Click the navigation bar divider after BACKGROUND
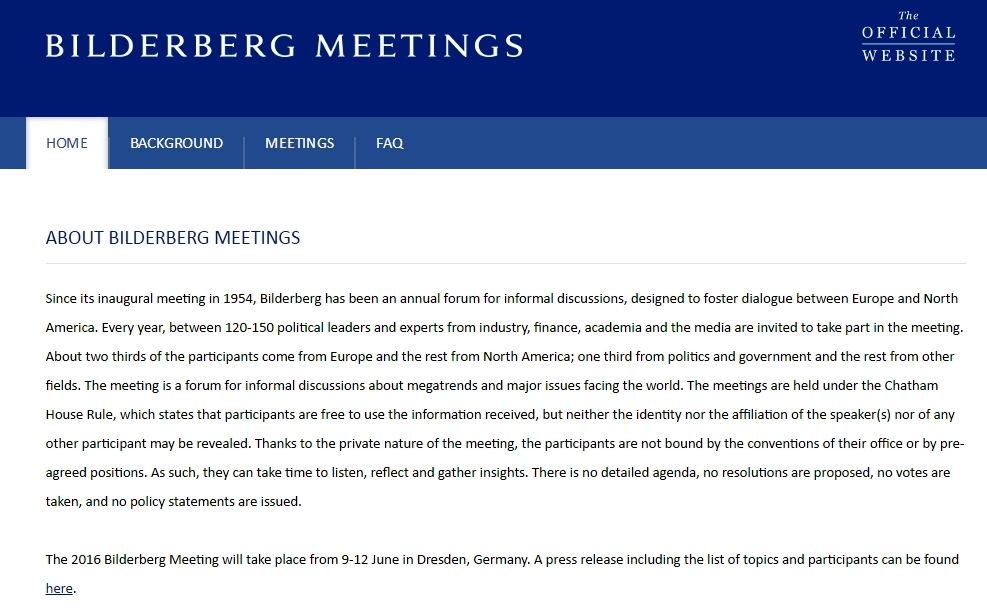987x608 pixels. coord(243,143)
